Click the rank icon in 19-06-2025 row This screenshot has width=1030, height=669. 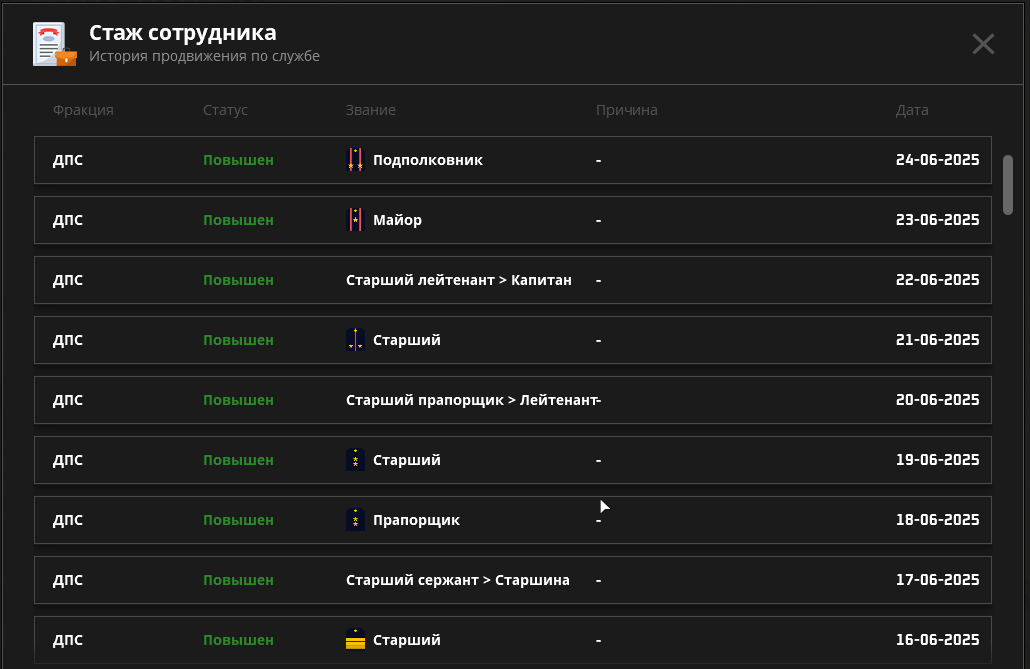(x=355, y=460)
